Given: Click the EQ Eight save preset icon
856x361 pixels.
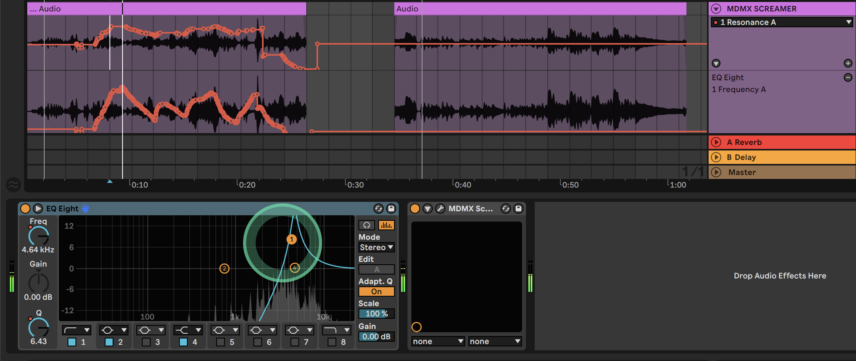Looking at the screenshot, I should 391,209.
